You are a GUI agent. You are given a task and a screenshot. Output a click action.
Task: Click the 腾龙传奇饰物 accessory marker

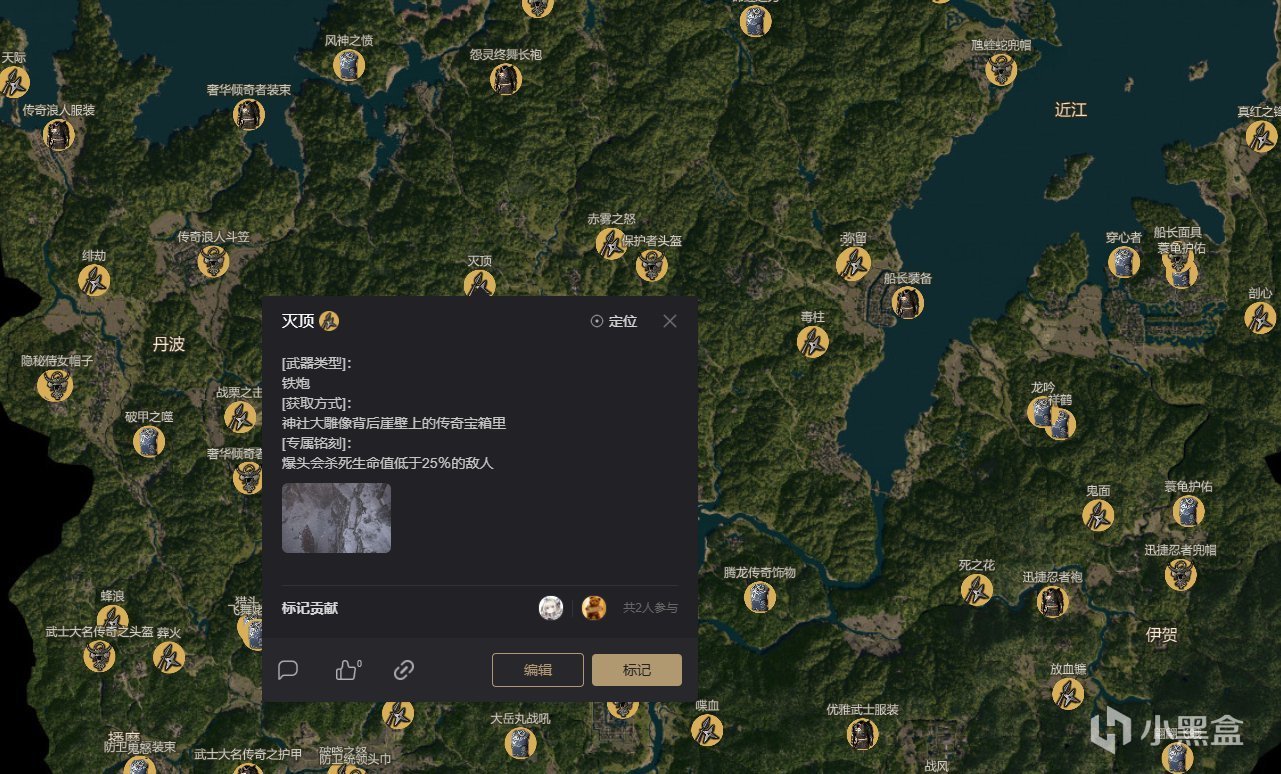pos(760,597)
